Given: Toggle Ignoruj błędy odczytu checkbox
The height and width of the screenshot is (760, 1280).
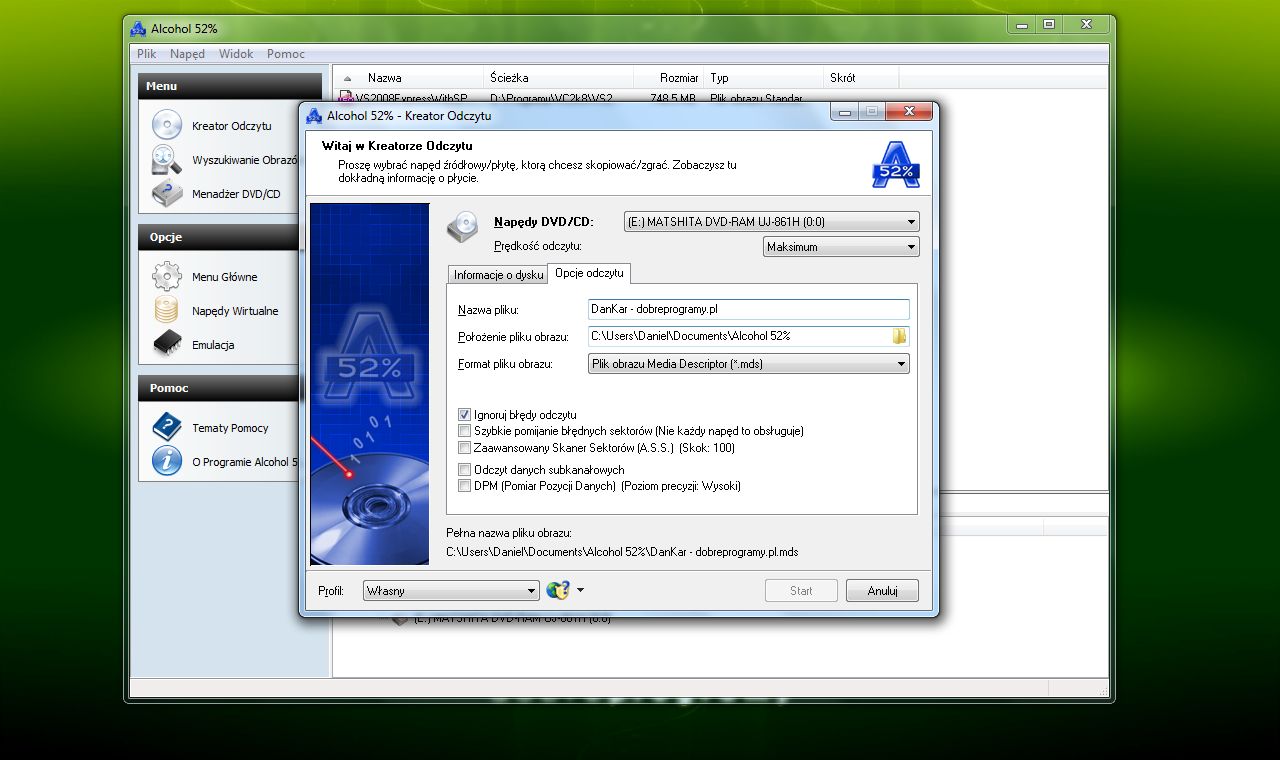Looking at the screenshot, I should pyautogui.click(x=464, y=414).
